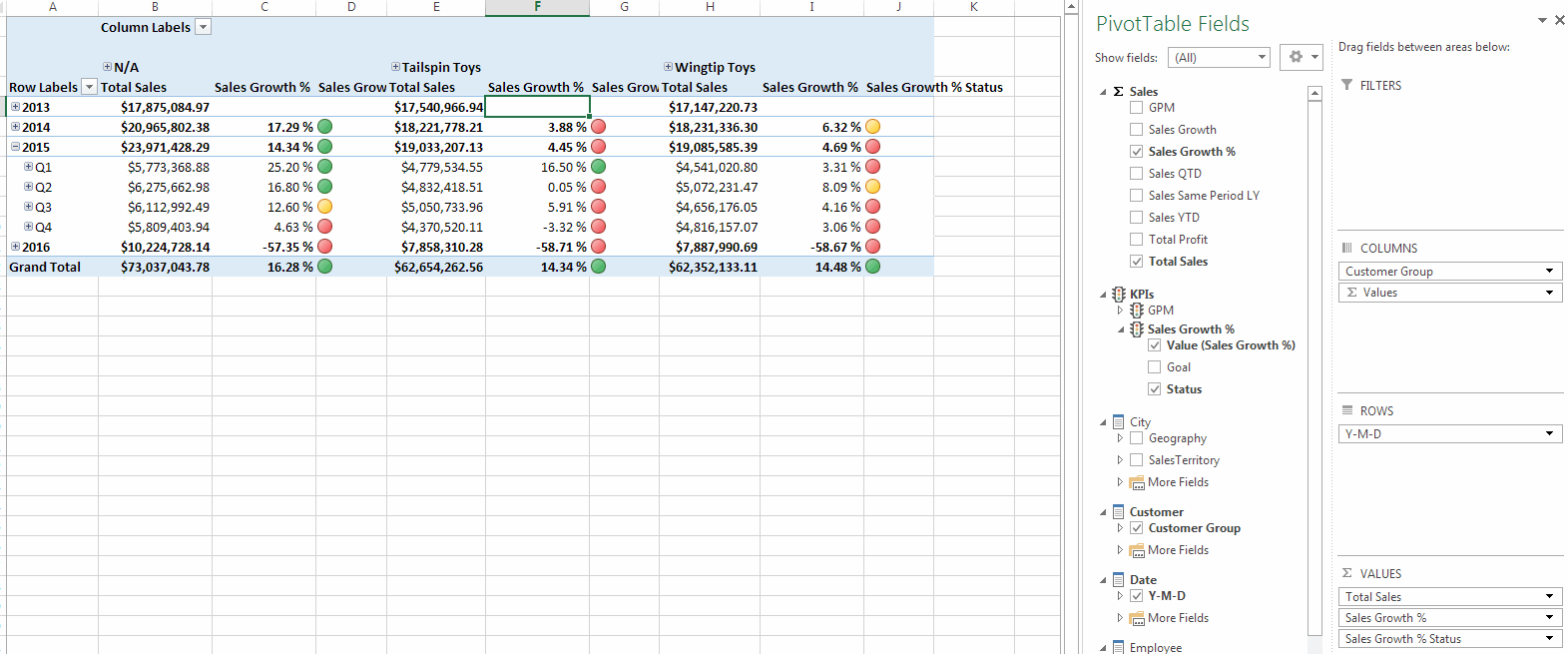Check the Sales Growth field checkbox
Screen dimensions: 1568x654
(x=1136, y=129)
